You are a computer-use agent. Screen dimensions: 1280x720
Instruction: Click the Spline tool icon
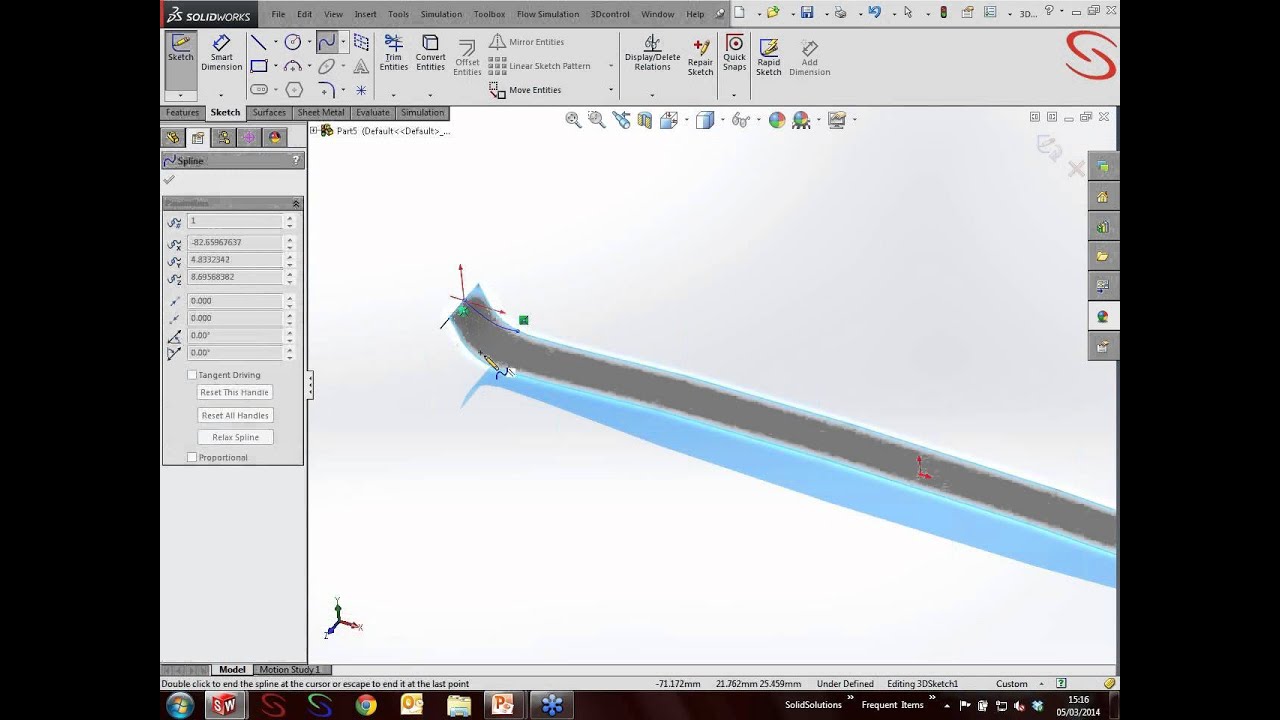326,42
